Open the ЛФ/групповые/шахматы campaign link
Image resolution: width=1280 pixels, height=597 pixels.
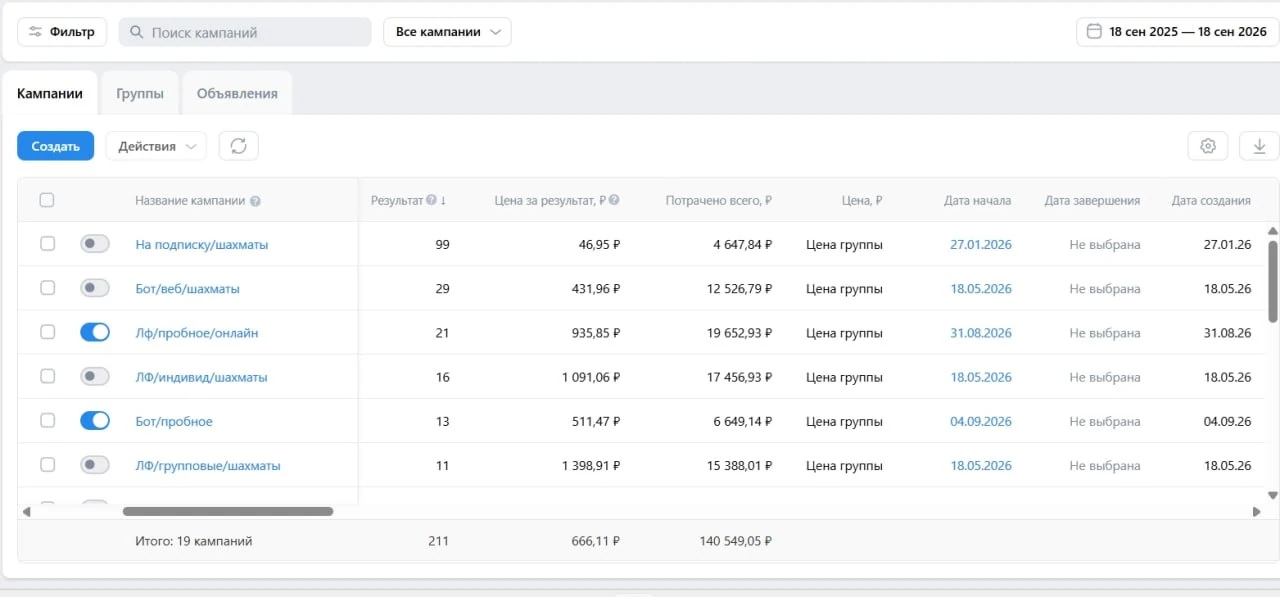click(x=208, y=466)
